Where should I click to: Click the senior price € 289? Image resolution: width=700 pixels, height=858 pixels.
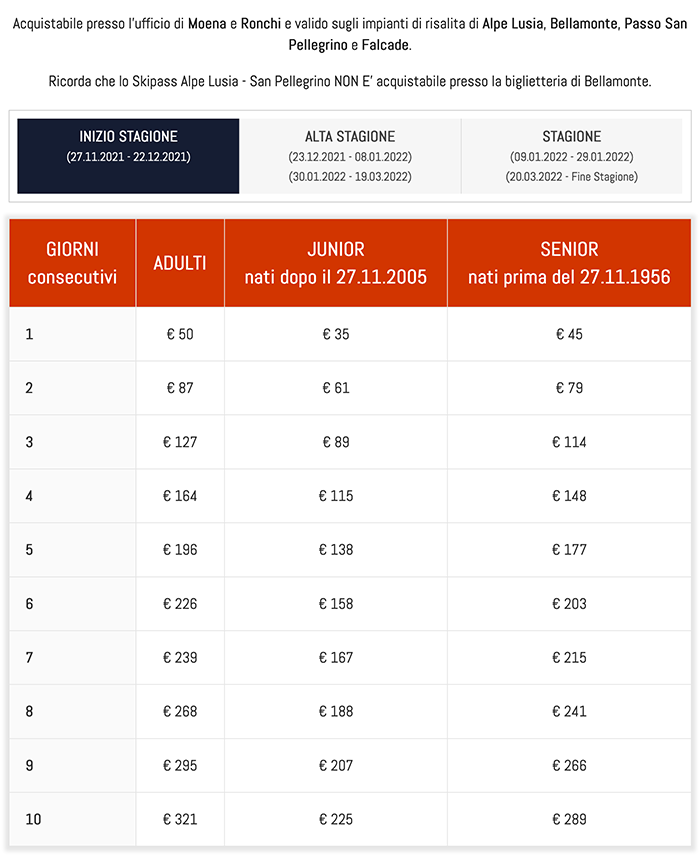coord(569,820)
